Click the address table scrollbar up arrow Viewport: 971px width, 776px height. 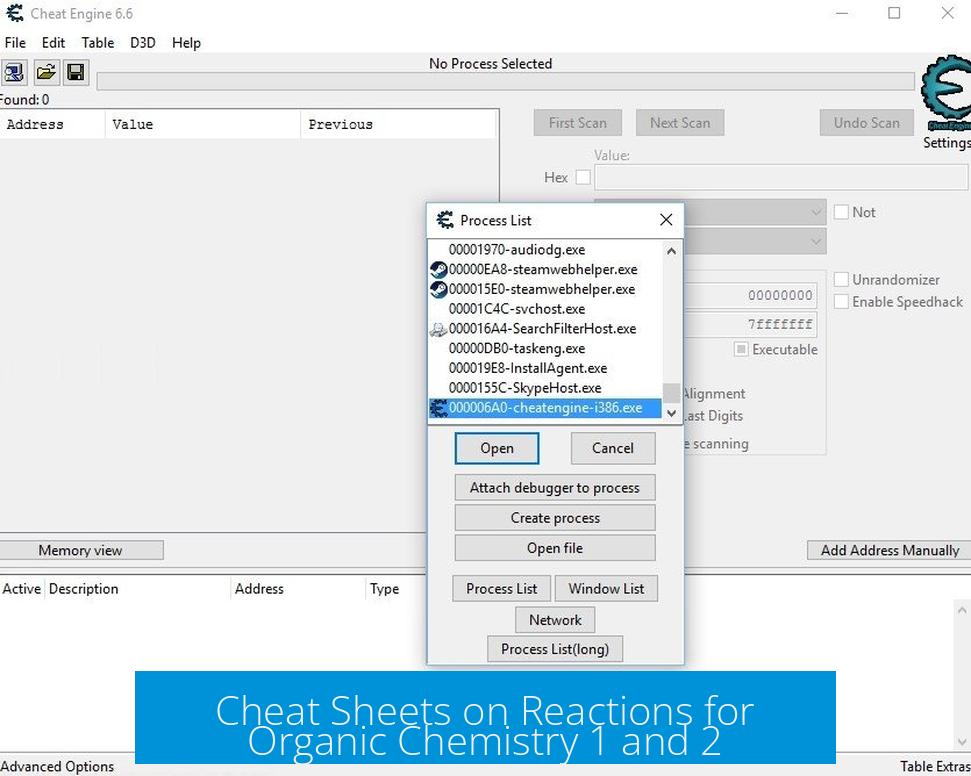point(962,610)
